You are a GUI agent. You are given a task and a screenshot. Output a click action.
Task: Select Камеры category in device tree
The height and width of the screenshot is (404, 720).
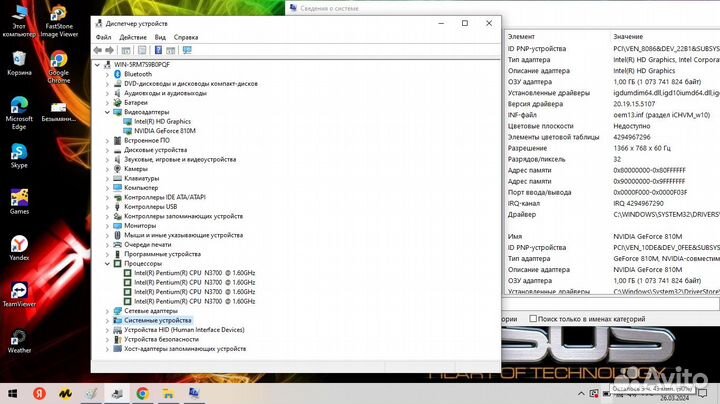(135, 168)
